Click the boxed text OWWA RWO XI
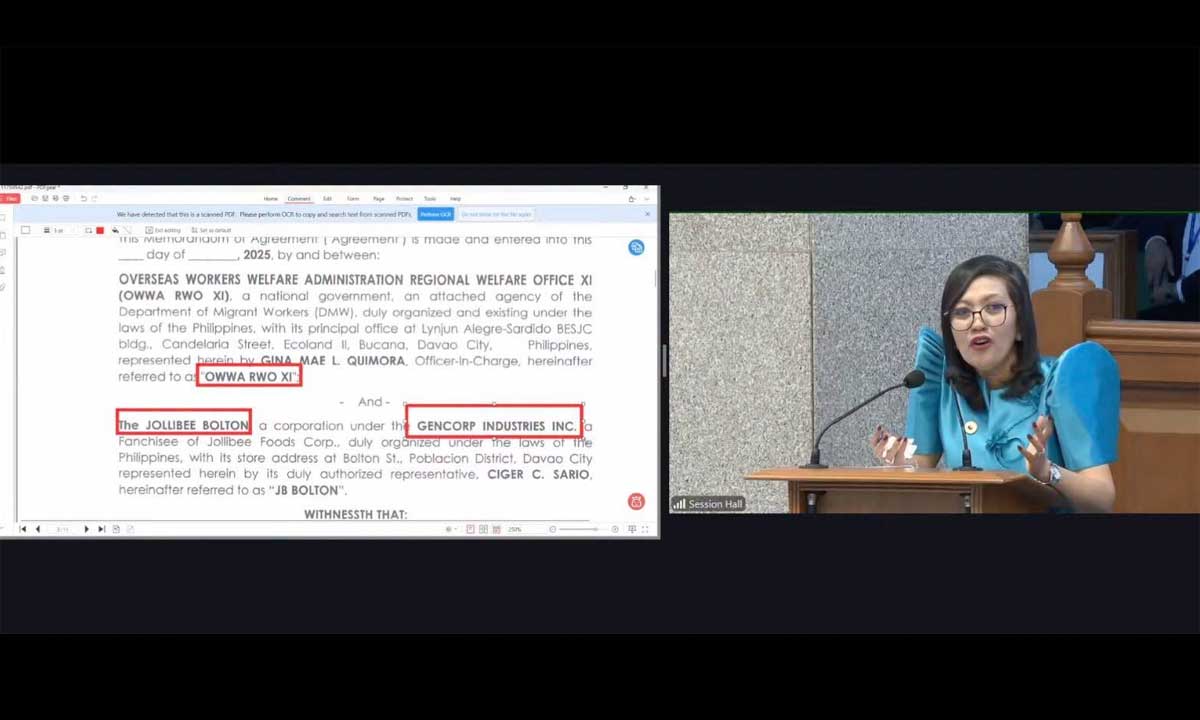This screenshot has height=720, width=1200. [250, 377]
